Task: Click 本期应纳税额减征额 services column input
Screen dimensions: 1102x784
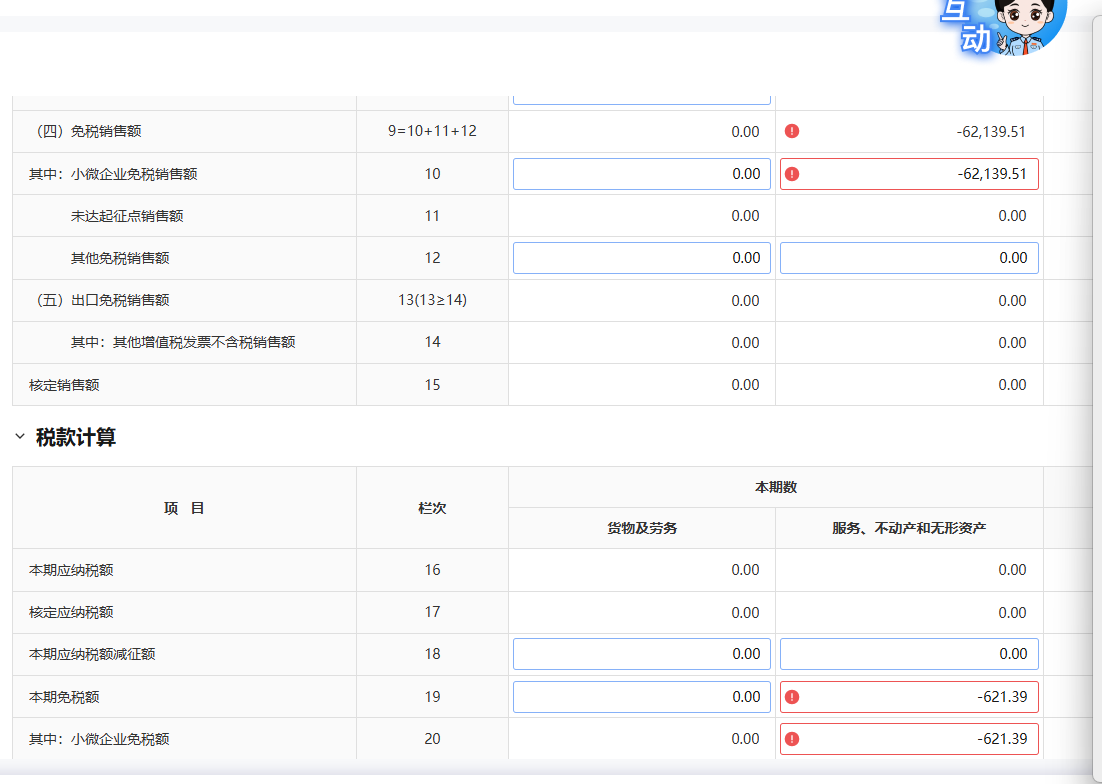Action: (908, 654)
